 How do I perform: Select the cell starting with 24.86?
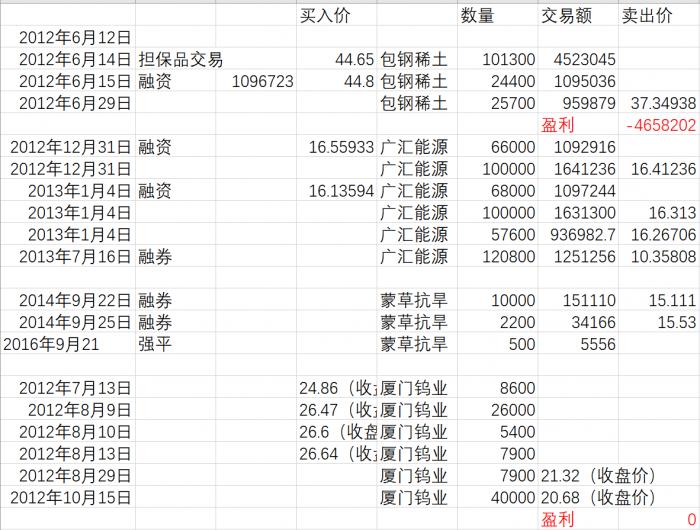[337, 387]
